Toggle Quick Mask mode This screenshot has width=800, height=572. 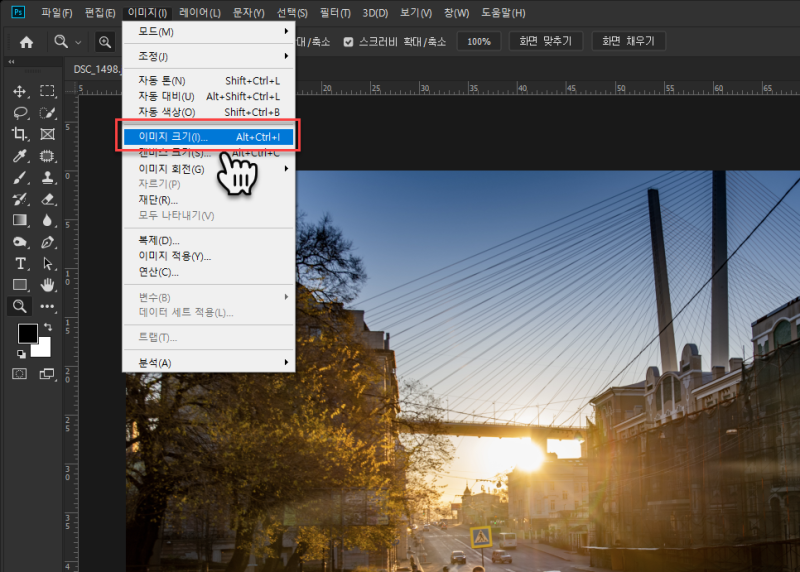19,374
